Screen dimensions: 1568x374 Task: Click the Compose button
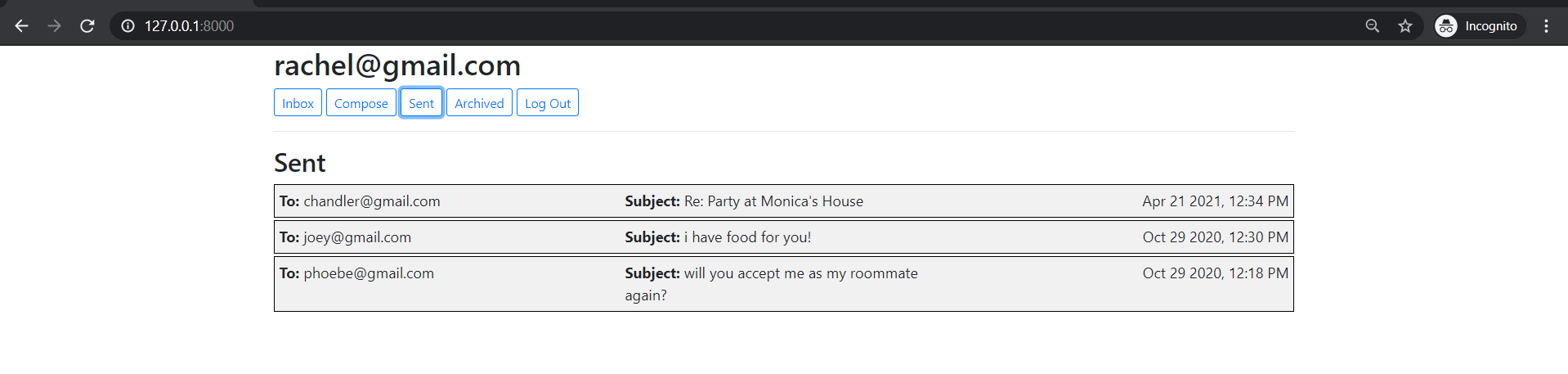click(x=361, y=103)
